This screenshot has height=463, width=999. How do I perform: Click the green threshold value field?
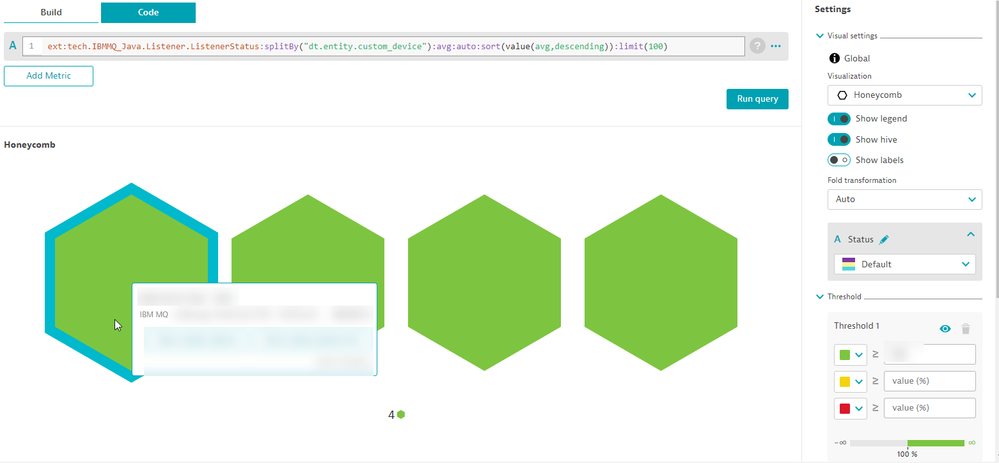click(x=930, y=355)
